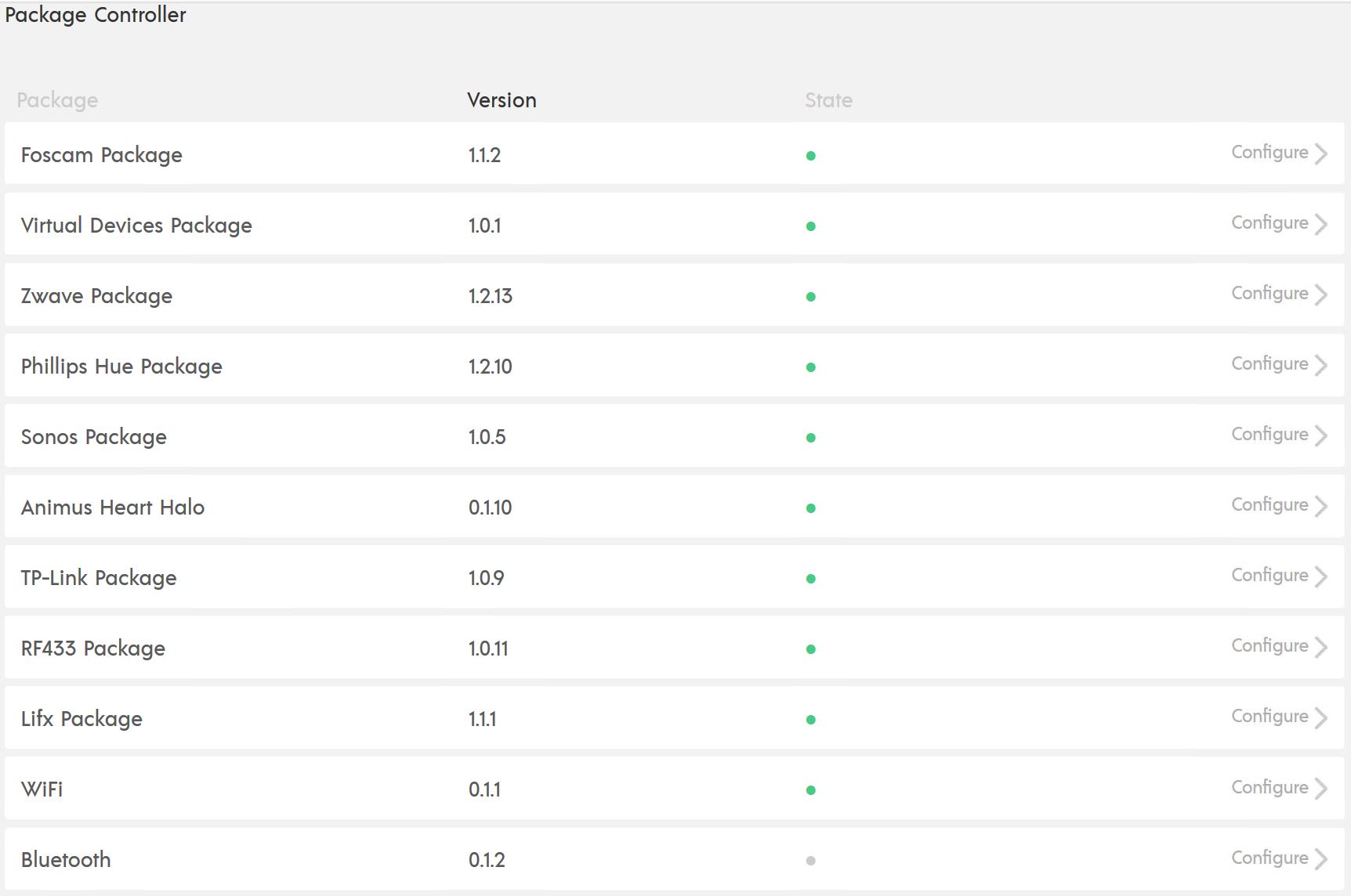Image resolution: width=1351 pixels, height=896 pixels.
Task: Click Zwave version 1.2.13
Action: (490, 296)
